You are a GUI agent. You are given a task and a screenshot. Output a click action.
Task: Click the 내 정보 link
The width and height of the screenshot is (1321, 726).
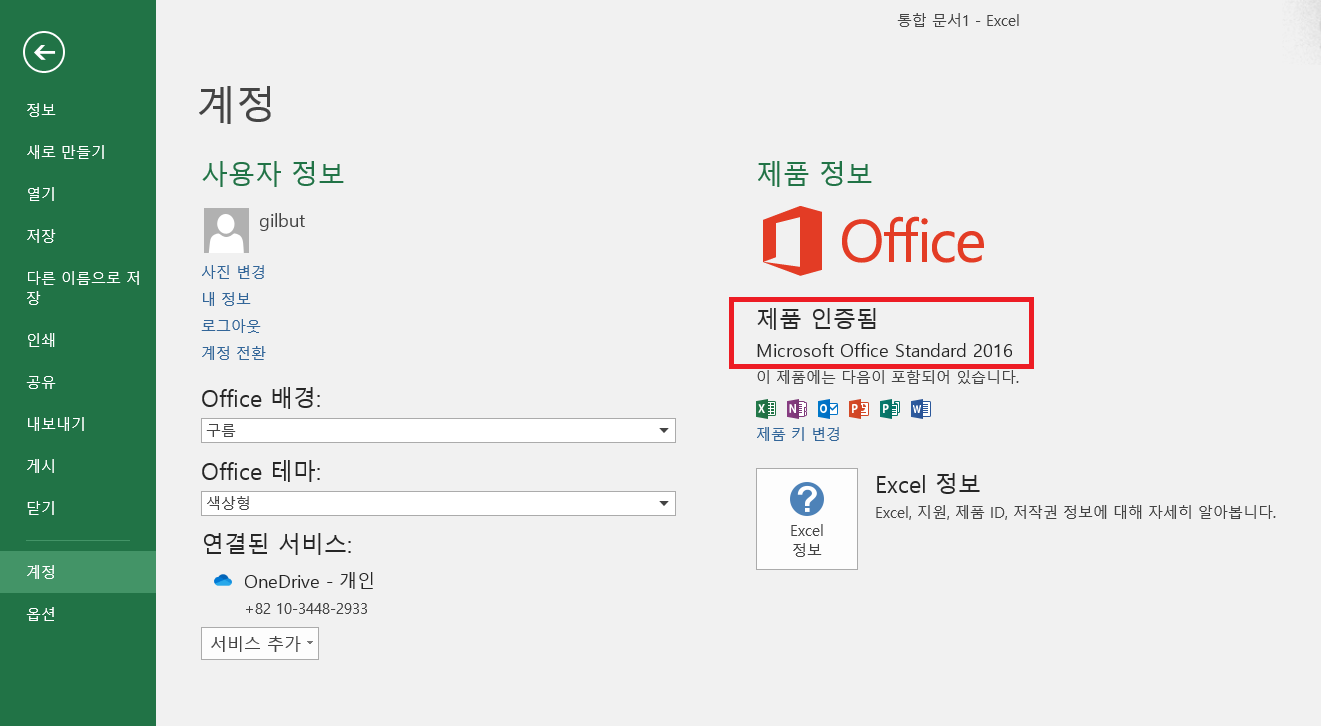tap(226, 299)
